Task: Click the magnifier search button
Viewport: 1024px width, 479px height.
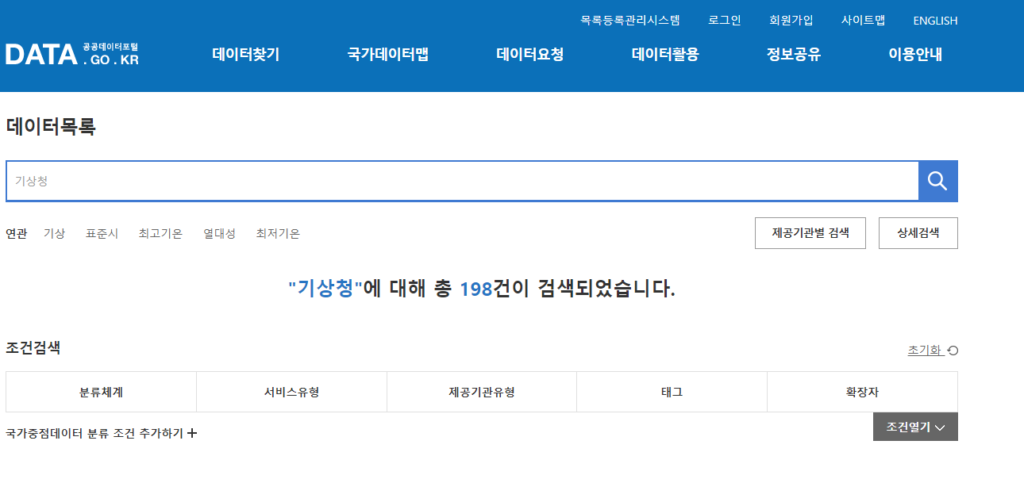Action: pyautogui.click(x=938, y=181)
